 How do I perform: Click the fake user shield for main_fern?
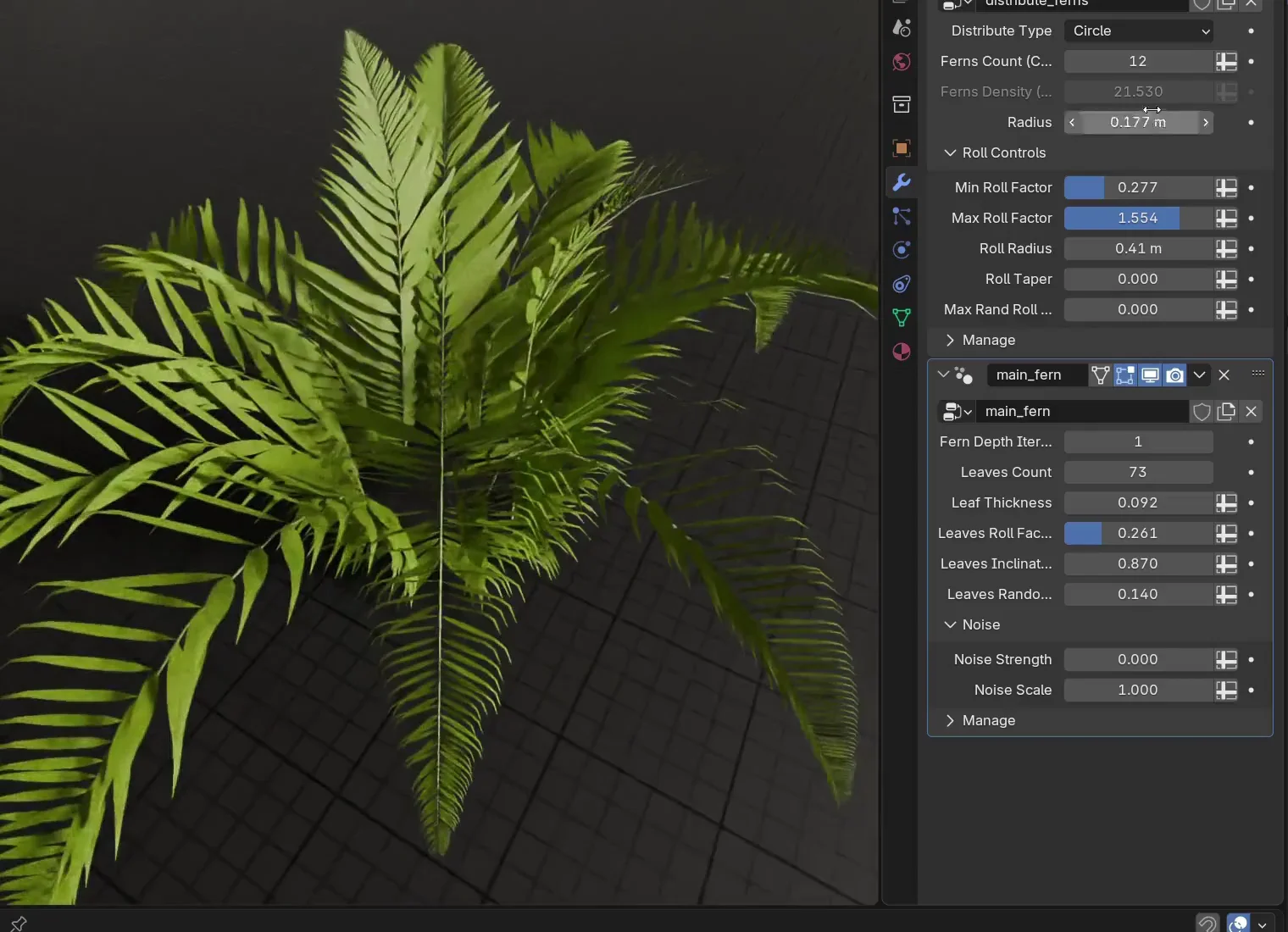pos(1202,412)
